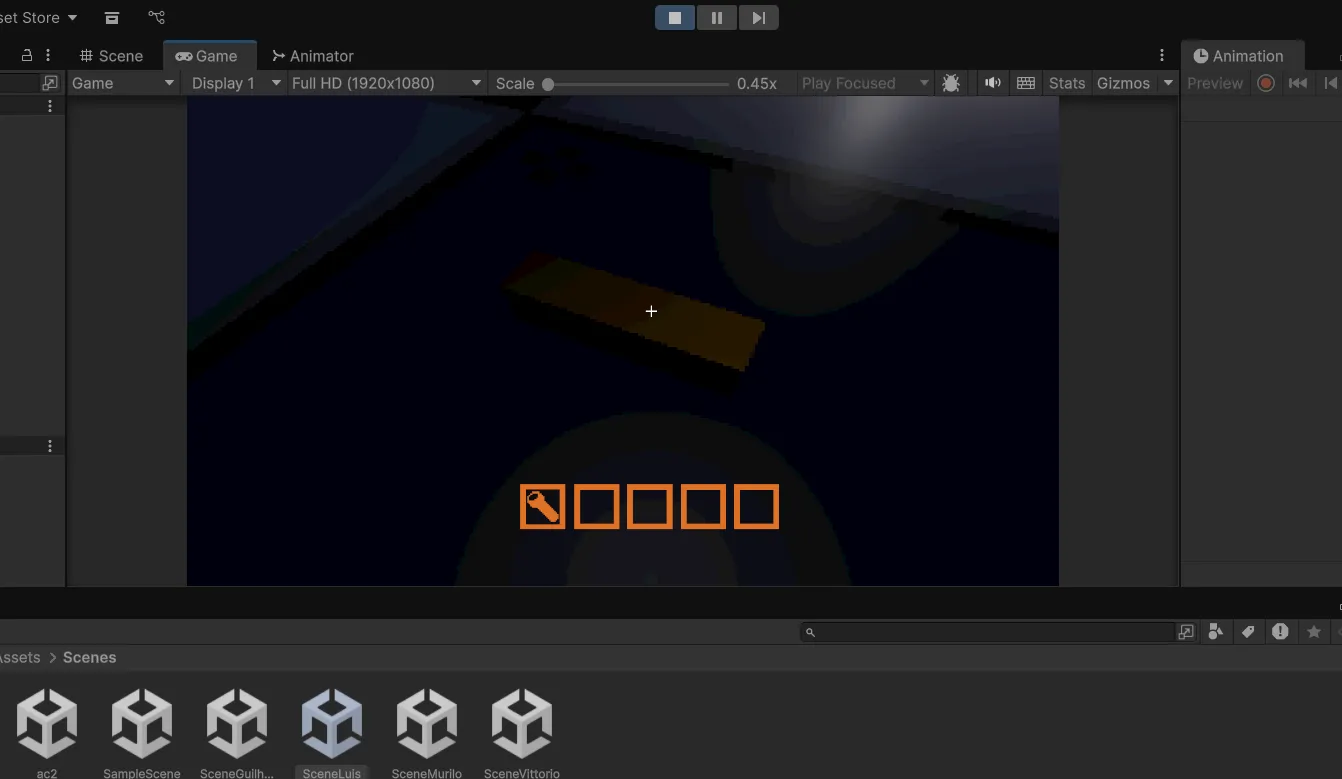
Task: Open the Scenes breadcrumb folder link
Action: (x=89, y=657)
